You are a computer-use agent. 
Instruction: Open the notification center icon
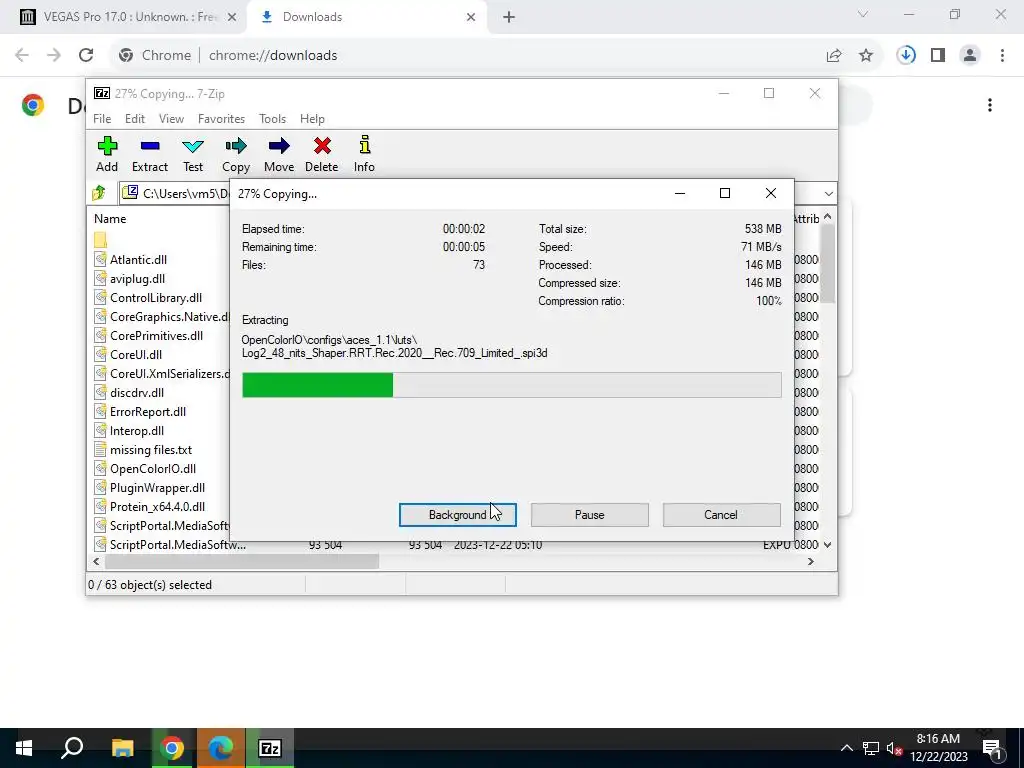pos(992,748)
